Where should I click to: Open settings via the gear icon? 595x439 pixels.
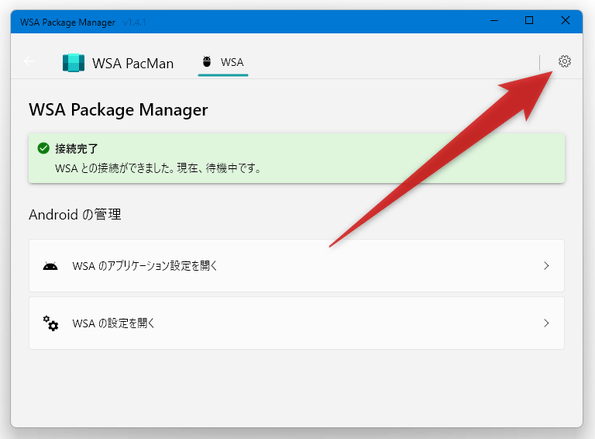pos(564,61)
